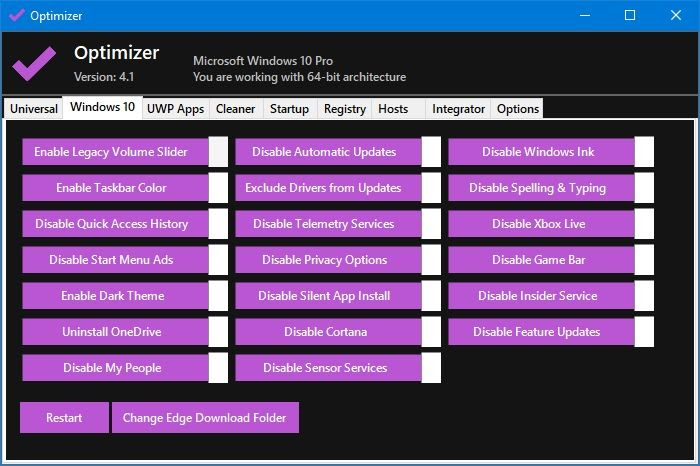The width and height of the screenshot is (700, 466).
Task: Toggle status box beside Disable Quick Access History
Action: point(218,224)
